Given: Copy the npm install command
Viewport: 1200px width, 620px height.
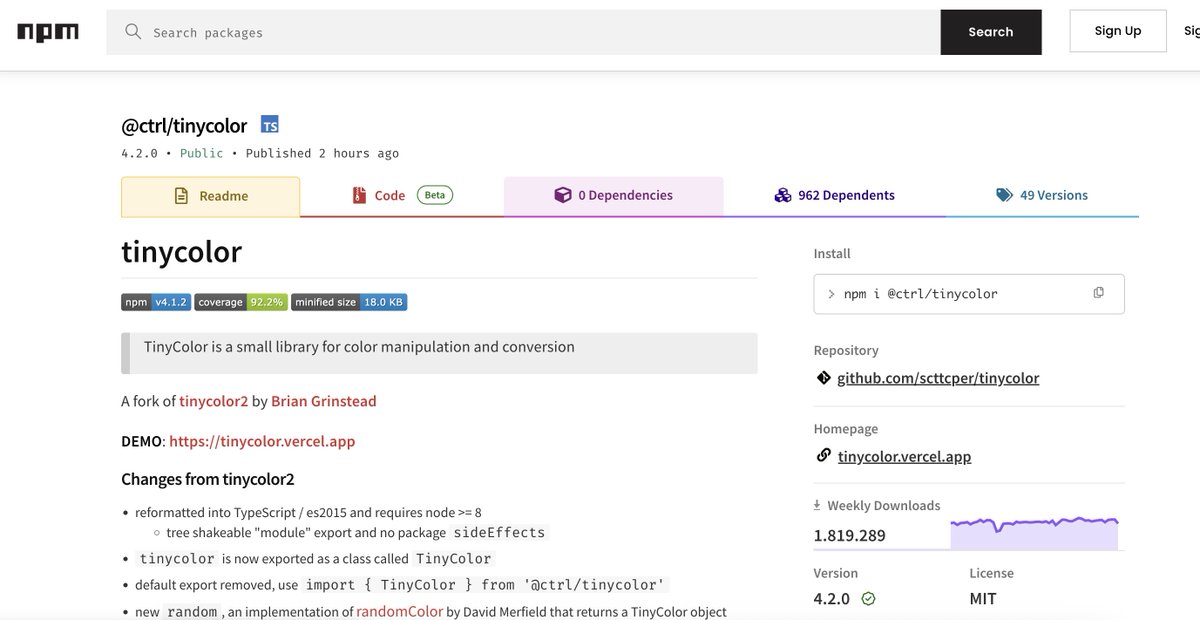Looking at the screenshot, I should coord(1098,293).
